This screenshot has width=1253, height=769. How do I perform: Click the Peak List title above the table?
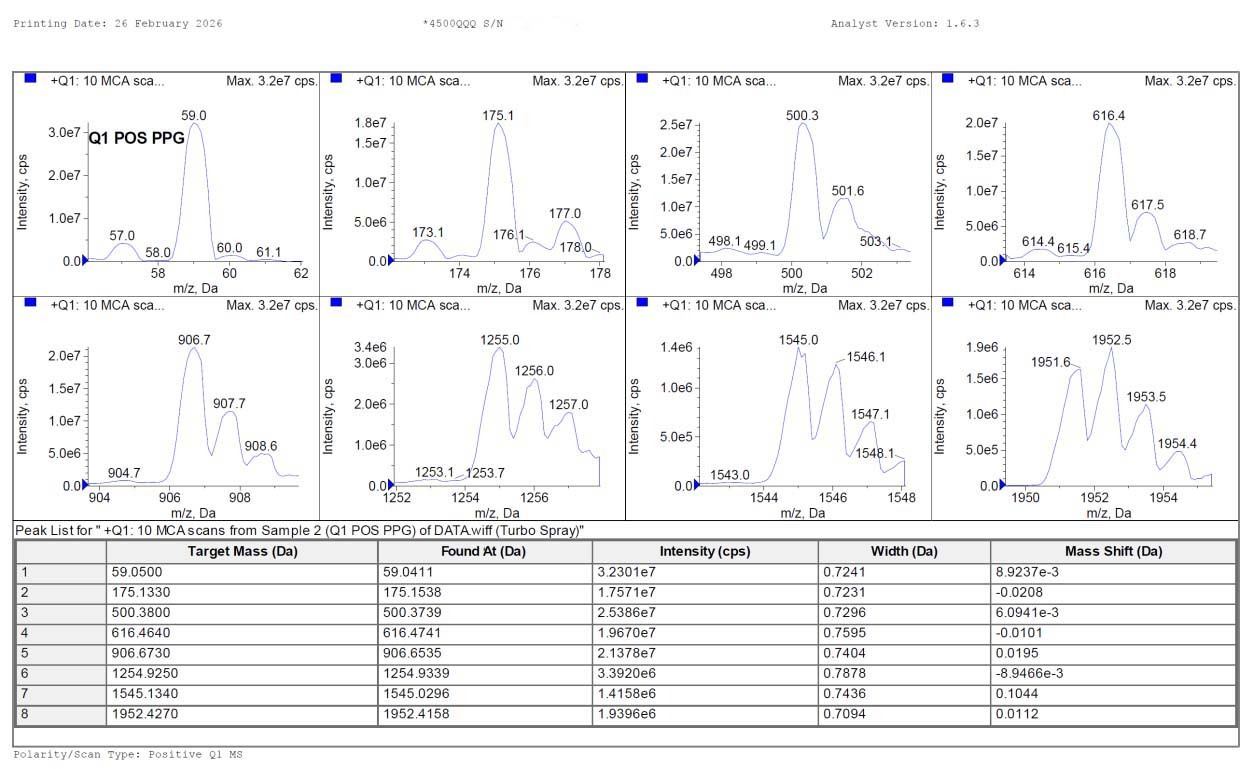click(298, 530)
